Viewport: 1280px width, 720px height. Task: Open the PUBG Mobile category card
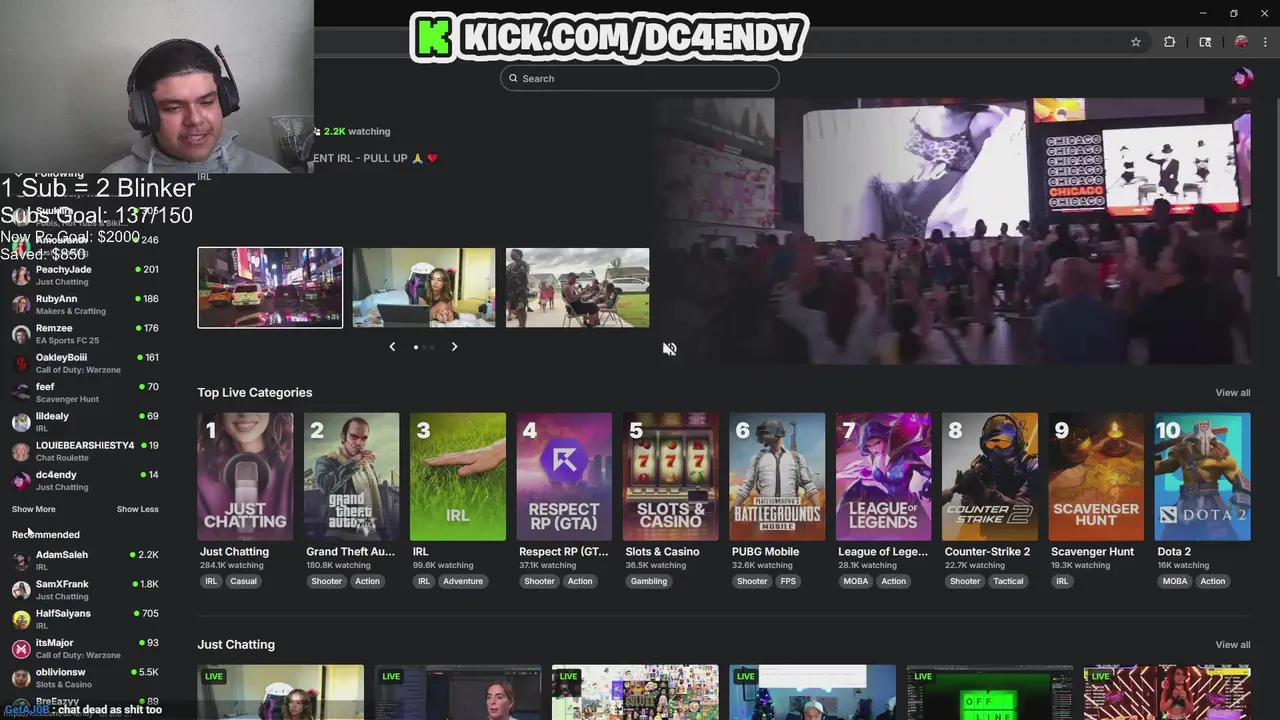pyautogui.click(x=777, y=476)
